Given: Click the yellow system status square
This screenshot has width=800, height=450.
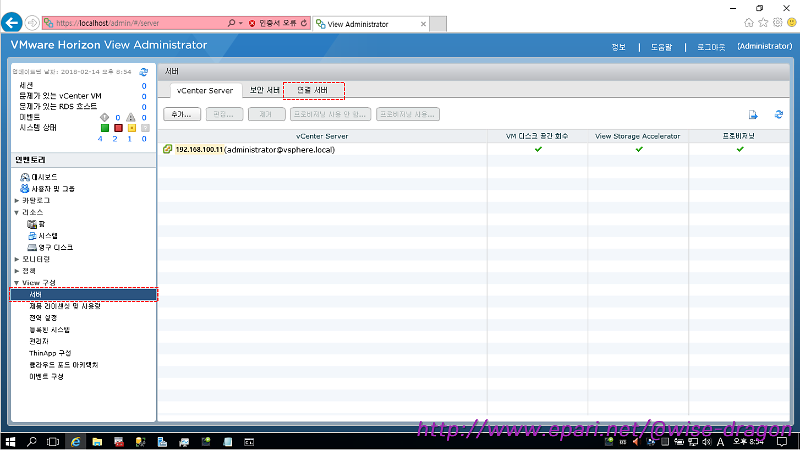Looking at the screenshot, I should click(132, 128).
